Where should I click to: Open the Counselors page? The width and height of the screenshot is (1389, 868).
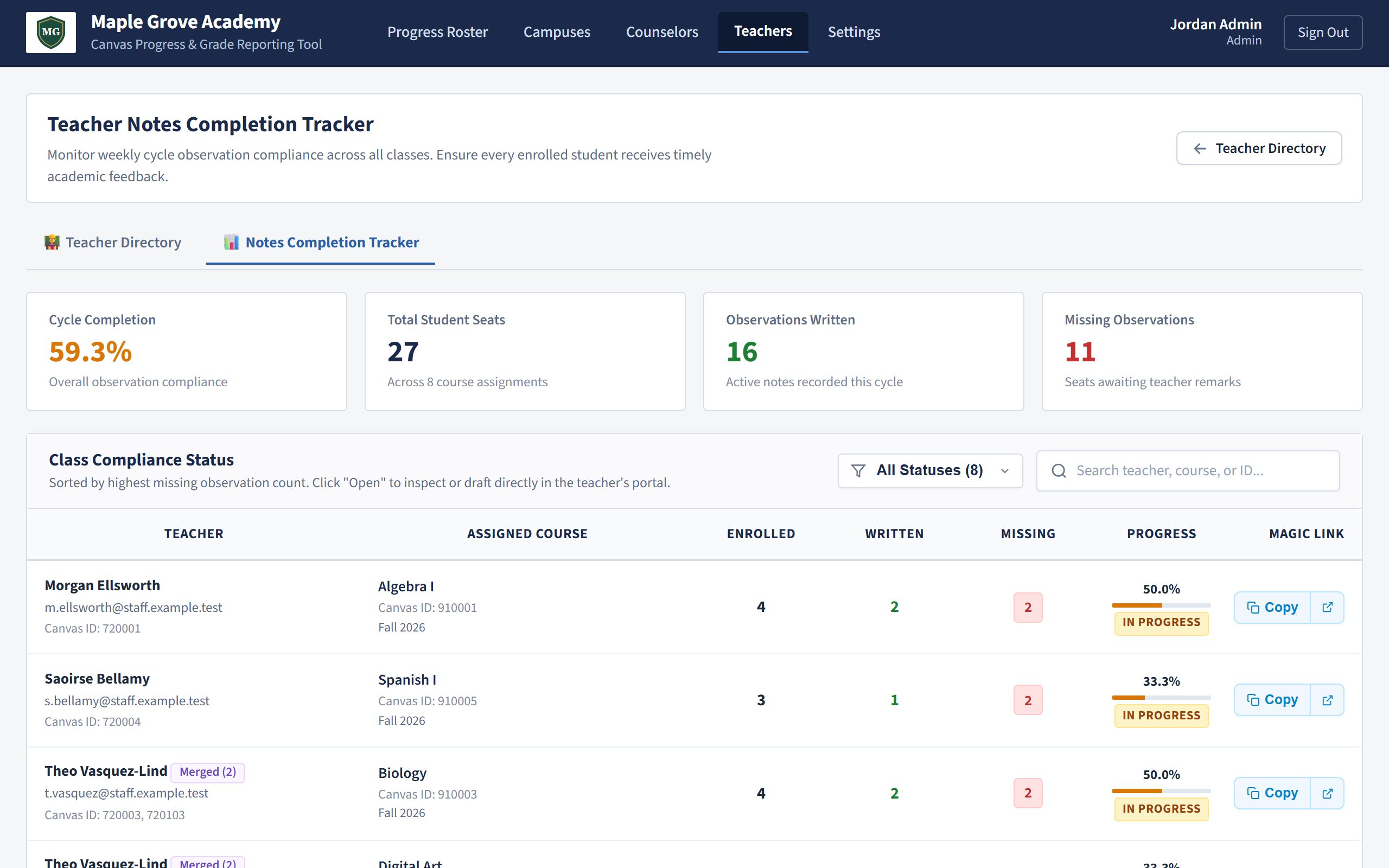pyautogui.click(x=662, y=32)
